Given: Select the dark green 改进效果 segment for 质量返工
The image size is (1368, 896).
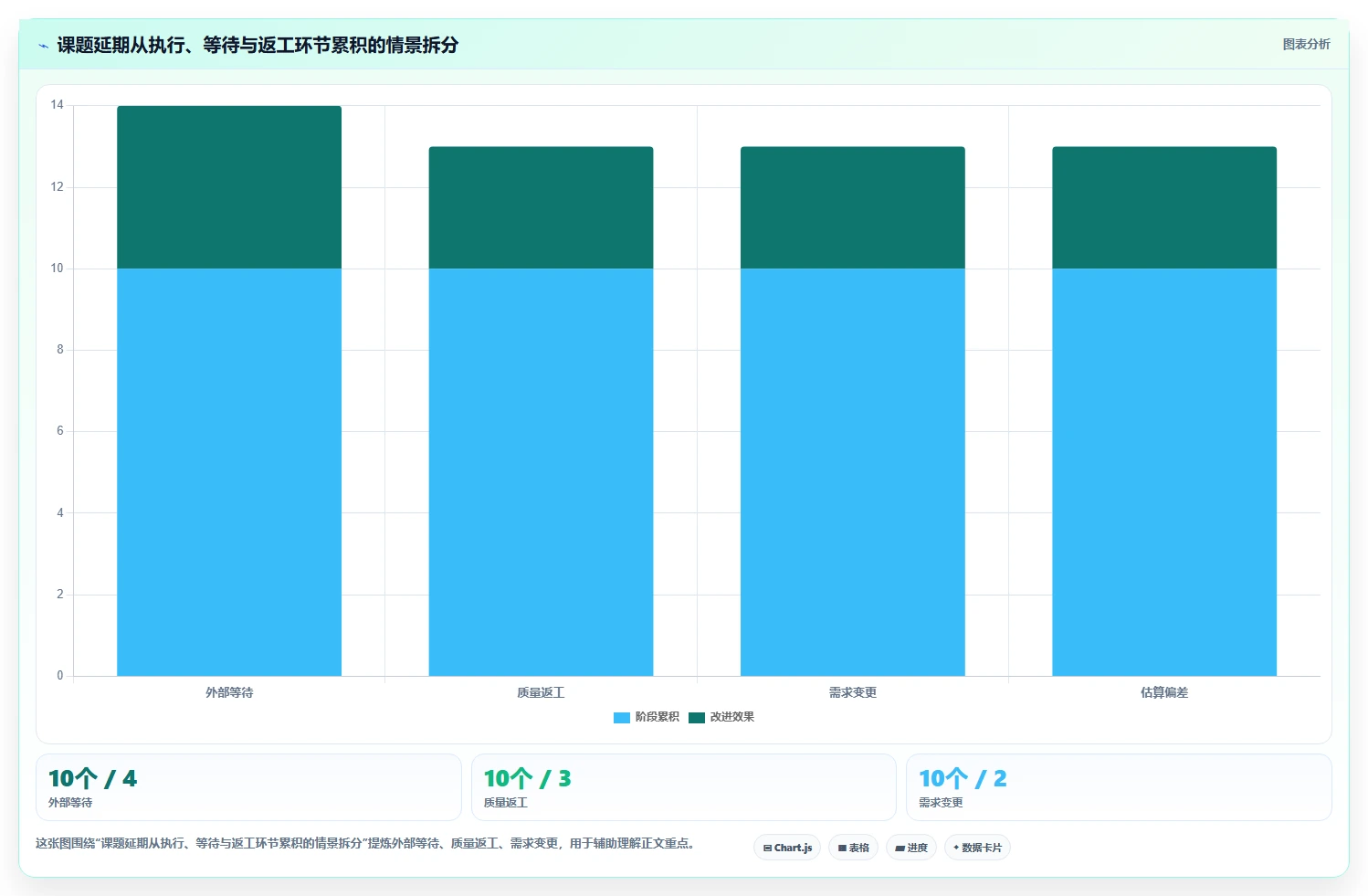Looking at the screenshot, I should coord(541,207).
